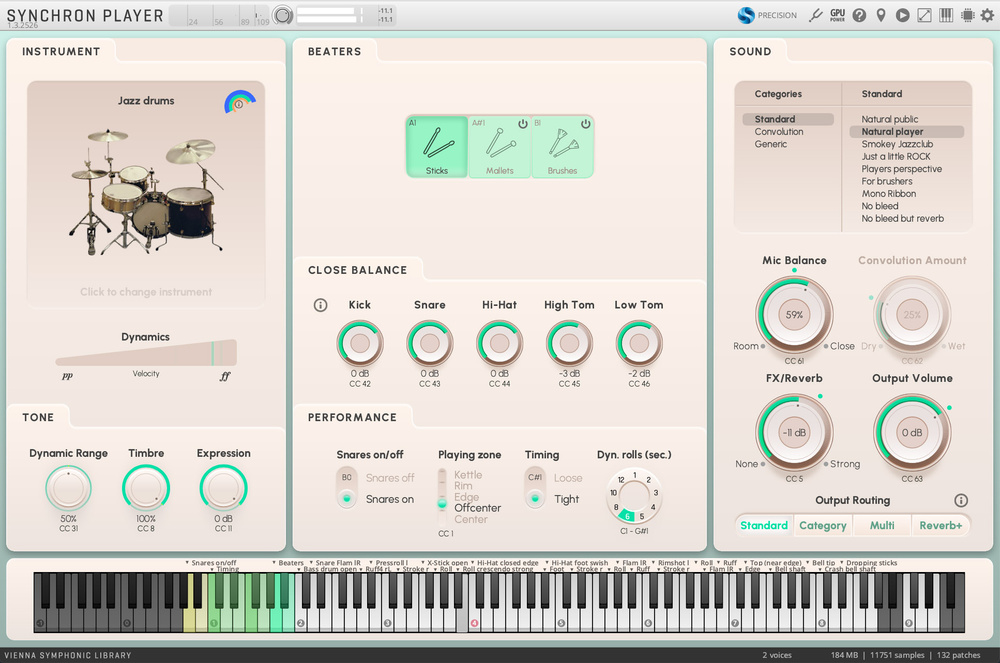The width and height of the screenshot is (1000, 663).
Task: Click the play button icon in the top toolbar
Action: [902, 15]
